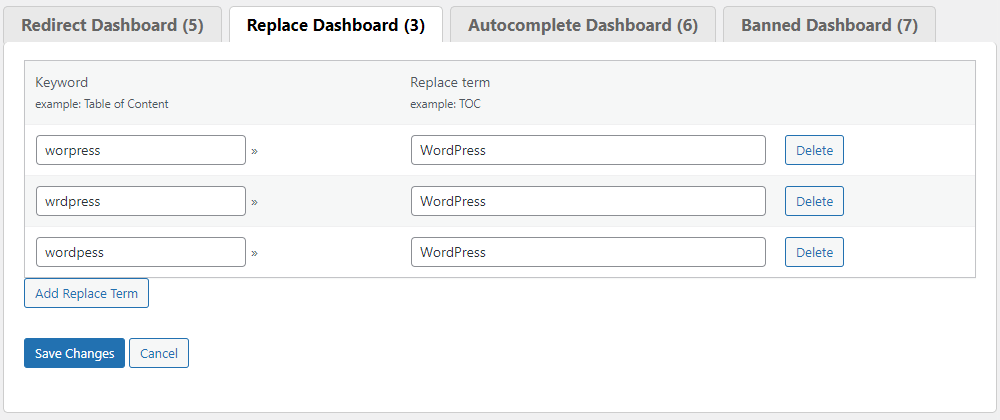Go to the Banned Dashboard tab
The image size is (1000, 420).
coord(829,25)
